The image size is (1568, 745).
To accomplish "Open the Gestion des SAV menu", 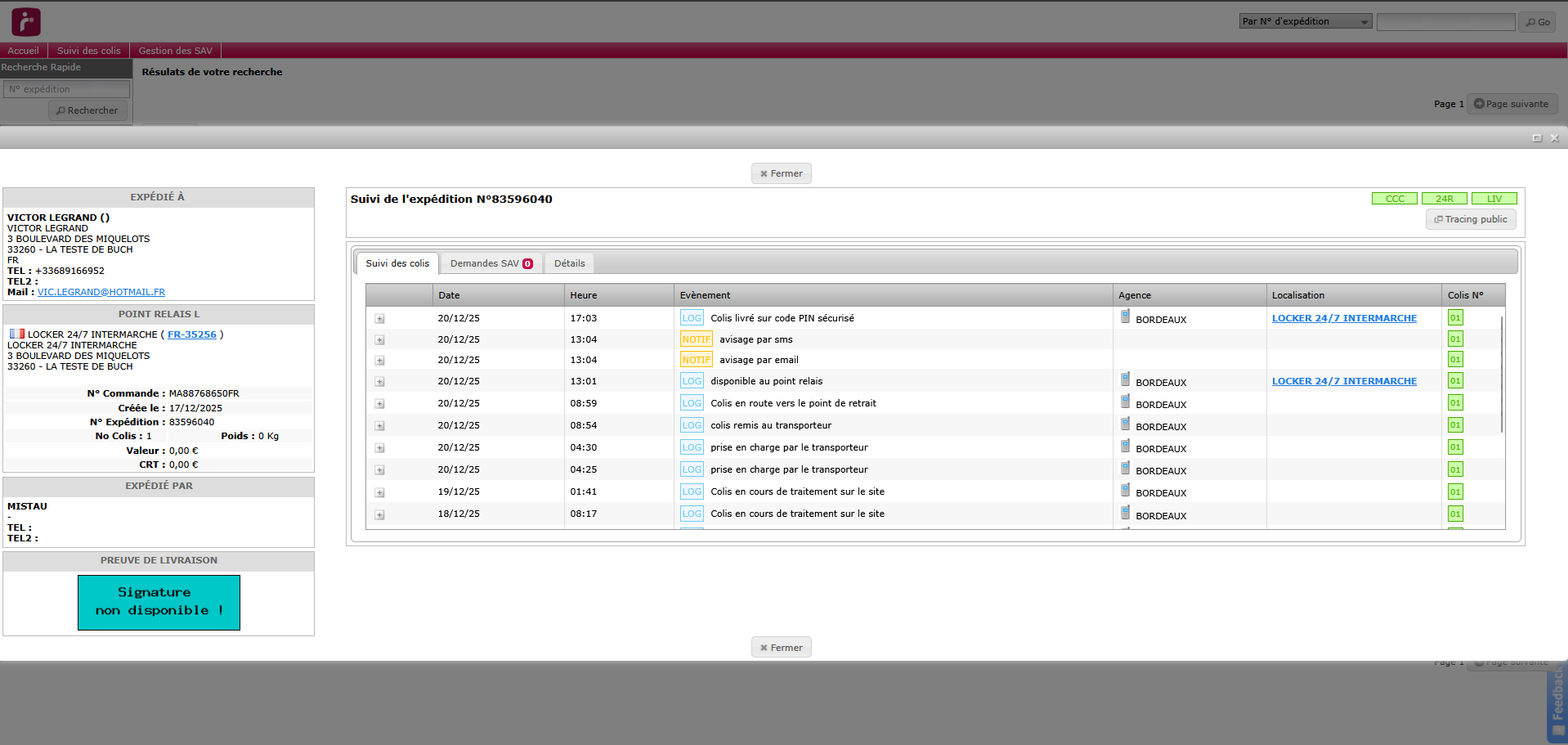I will pos(175,51).
